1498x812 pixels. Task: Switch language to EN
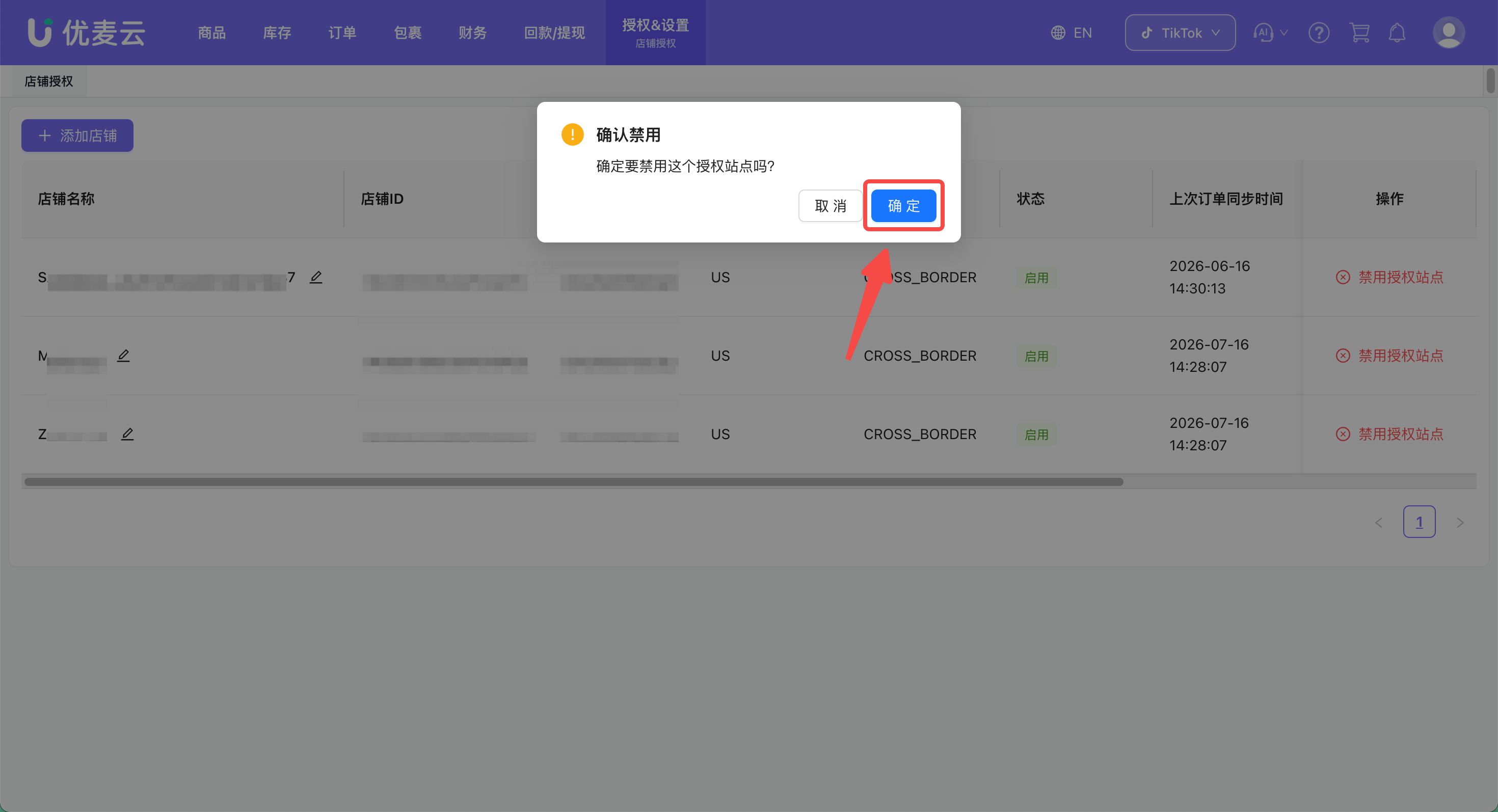click(x=1082, y=33)
